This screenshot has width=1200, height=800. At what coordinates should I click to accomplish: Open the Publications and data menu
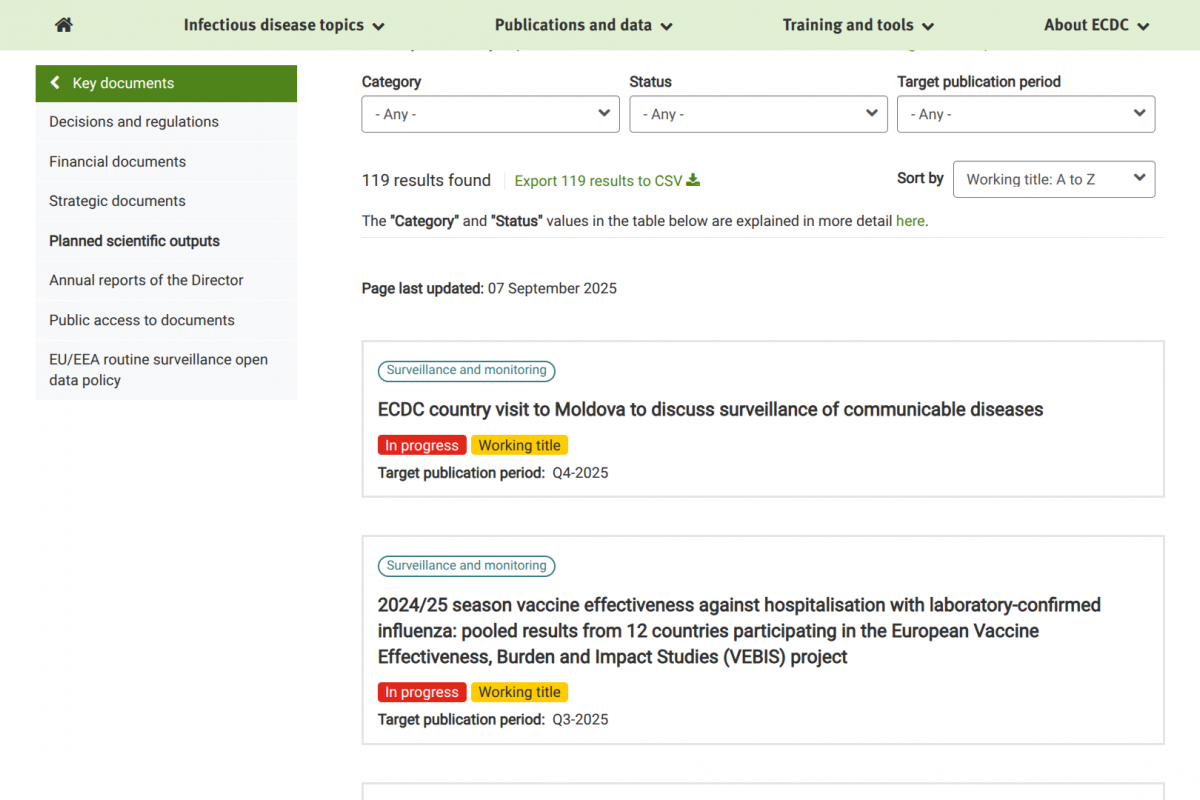pos(583,26)
